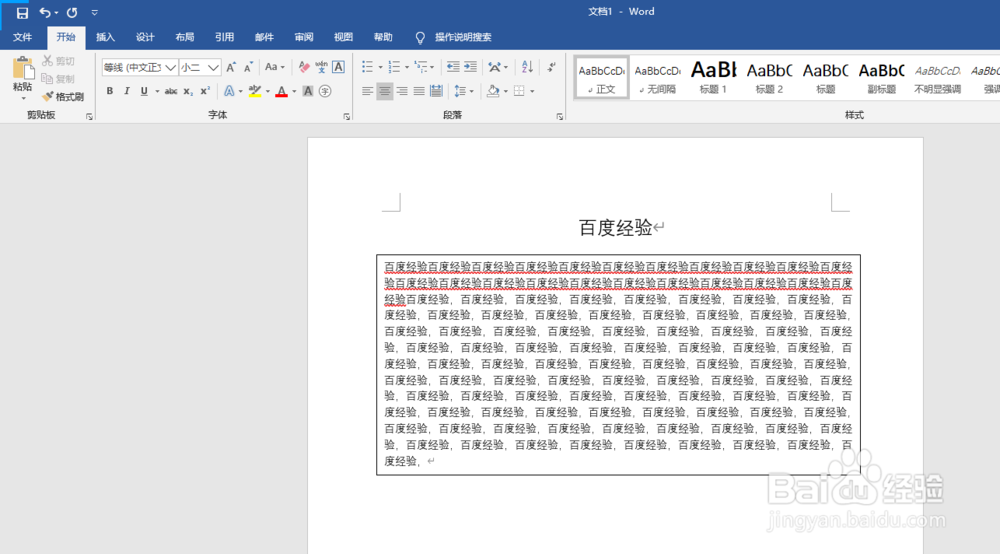The width and height of the screenshot is (1000, 554).
Task: Activate the 格式刷 format painter
Action: click(x=63, y=97)
